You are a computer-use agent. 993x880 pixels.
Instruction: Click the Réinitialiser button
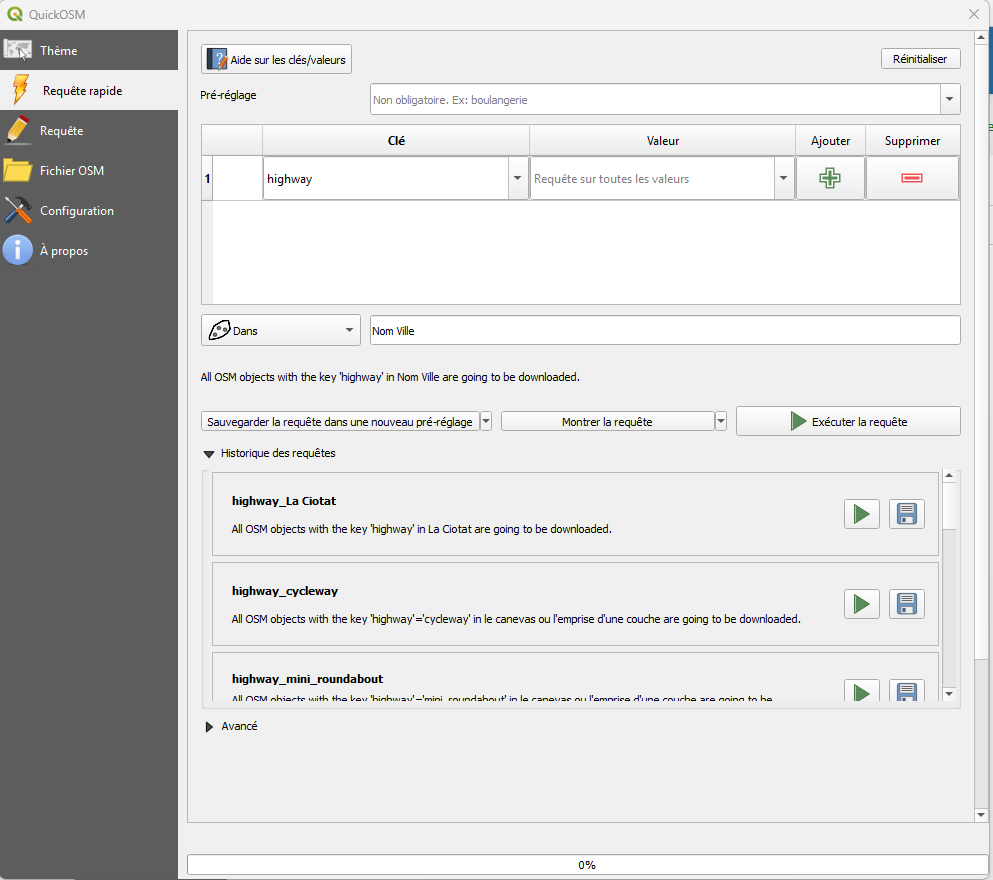point(920,59)
